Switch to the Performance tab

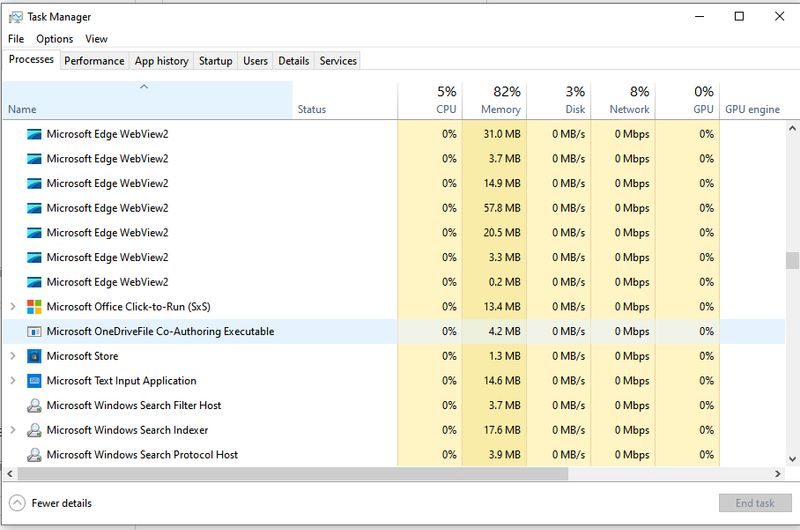94,61
